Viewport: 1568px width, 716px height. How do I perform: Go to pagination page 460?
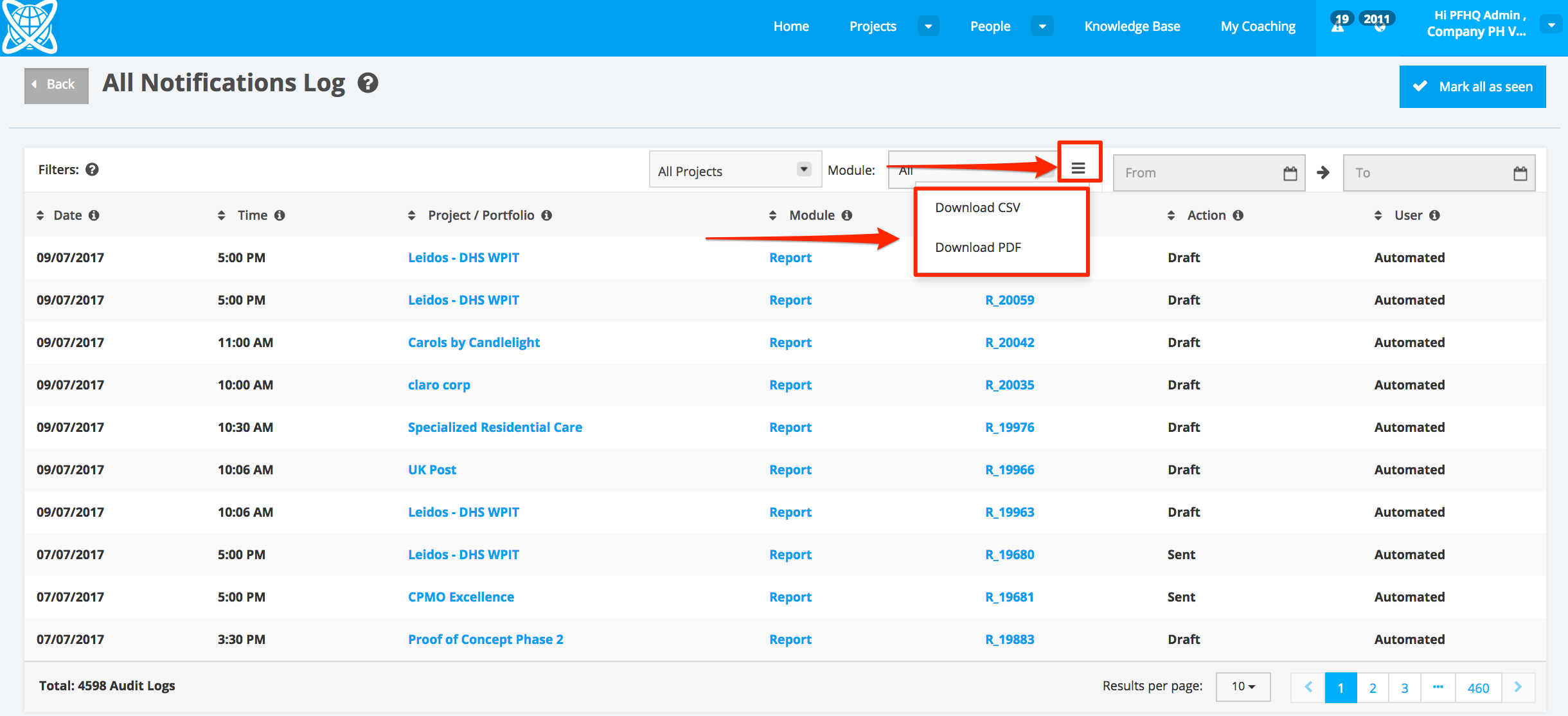[x=1478, y=688]
